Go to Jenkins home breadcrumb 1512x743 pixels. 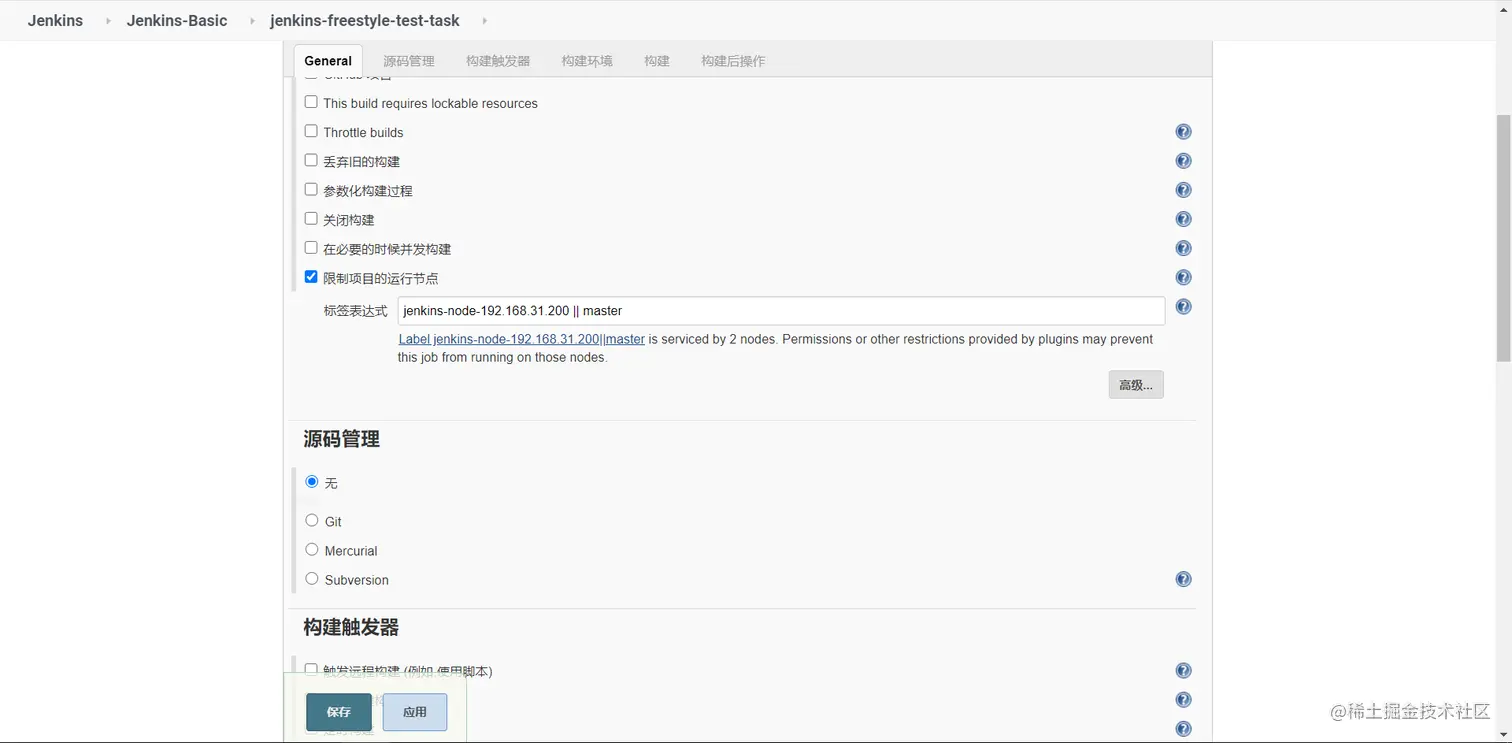point(55,21)
